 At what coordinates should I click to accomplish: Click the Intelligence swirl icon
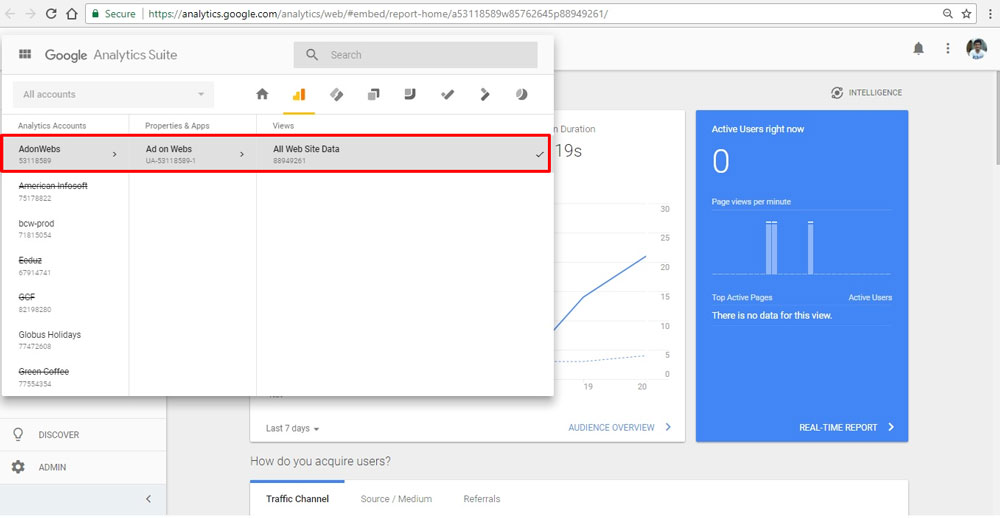pyautogui.click(x=837, y=93)
